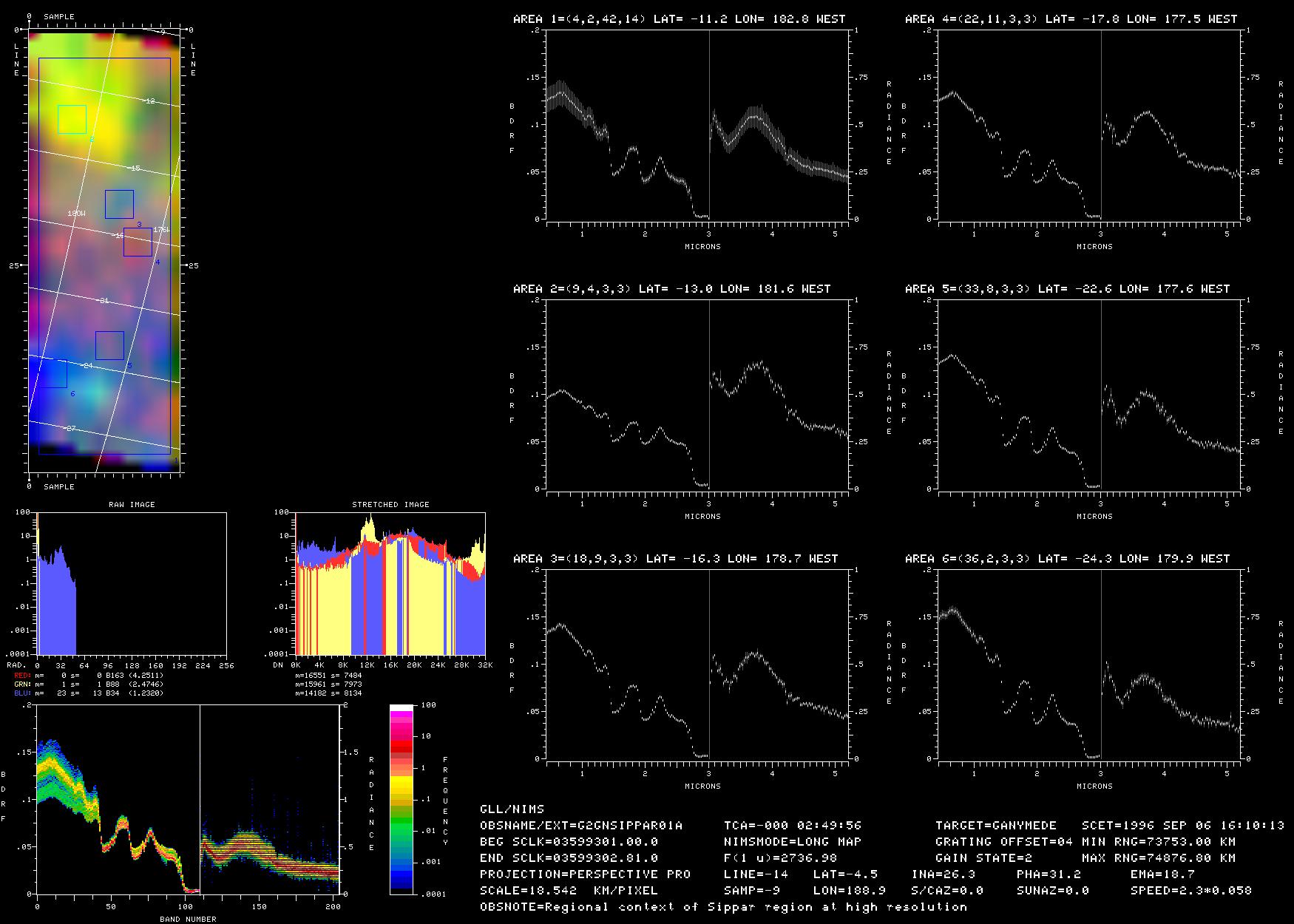Image resolution: width=1294 pixels, height=924 pixels.
Task: Click the frequency color scale bar
Action: tap(402, 799)
